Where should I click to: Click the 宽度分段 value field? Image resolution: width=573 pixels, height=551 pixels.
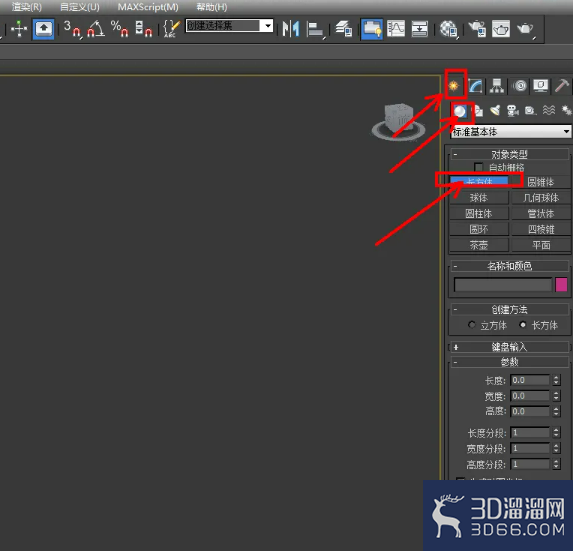(x=530, y=448)
